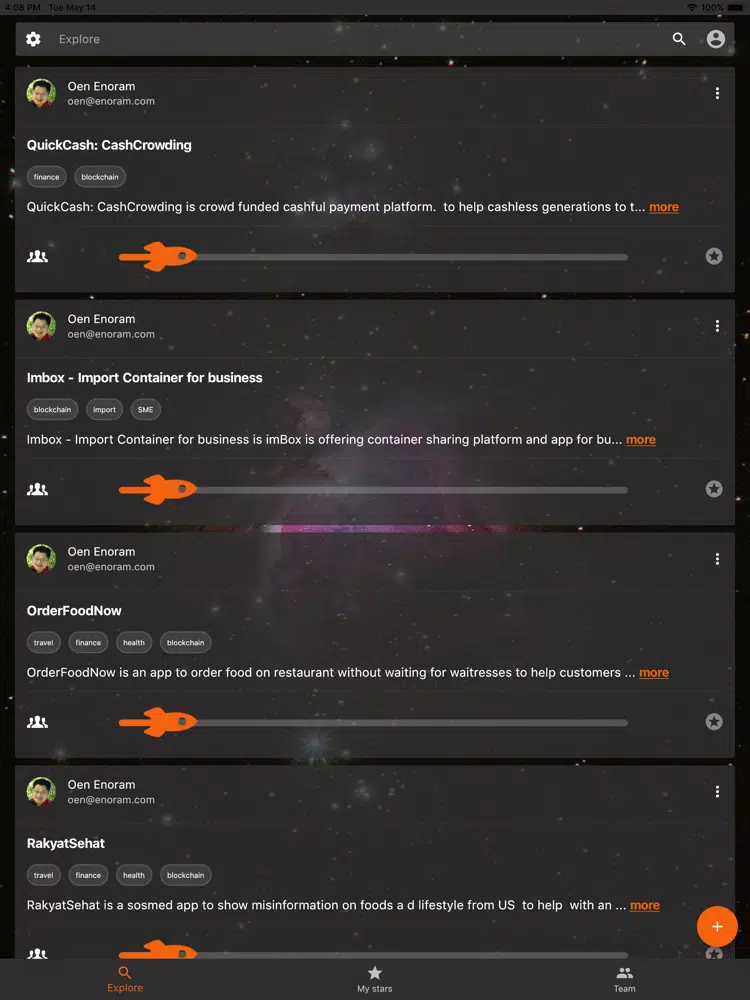Click Oen Enoram avatar on Imbox card
The height and width of the screenshot is (1000, 750).
[41, 325]
